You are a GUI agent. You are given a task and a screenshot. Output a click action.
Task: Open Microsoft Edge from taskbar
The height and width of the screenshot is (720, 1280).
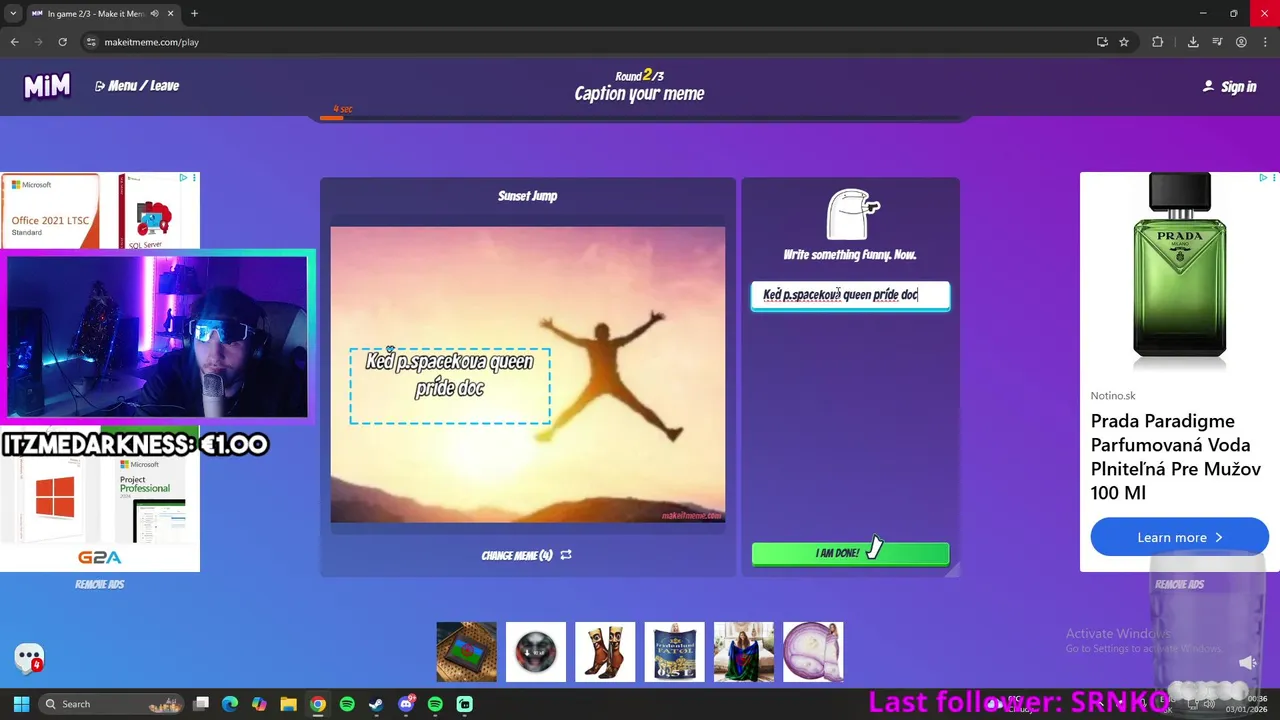(230, 704)
